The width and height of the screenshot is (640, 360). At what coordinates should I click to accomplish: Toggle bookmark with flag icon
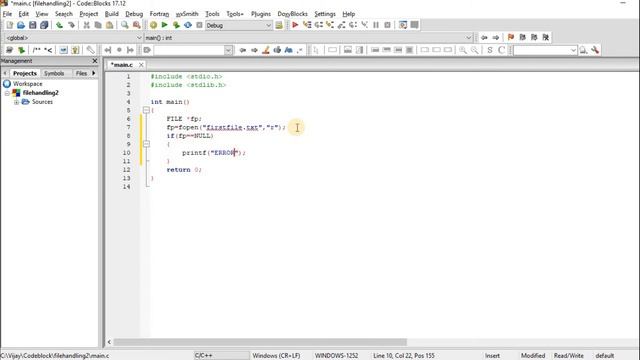click(x=511, y=38)
